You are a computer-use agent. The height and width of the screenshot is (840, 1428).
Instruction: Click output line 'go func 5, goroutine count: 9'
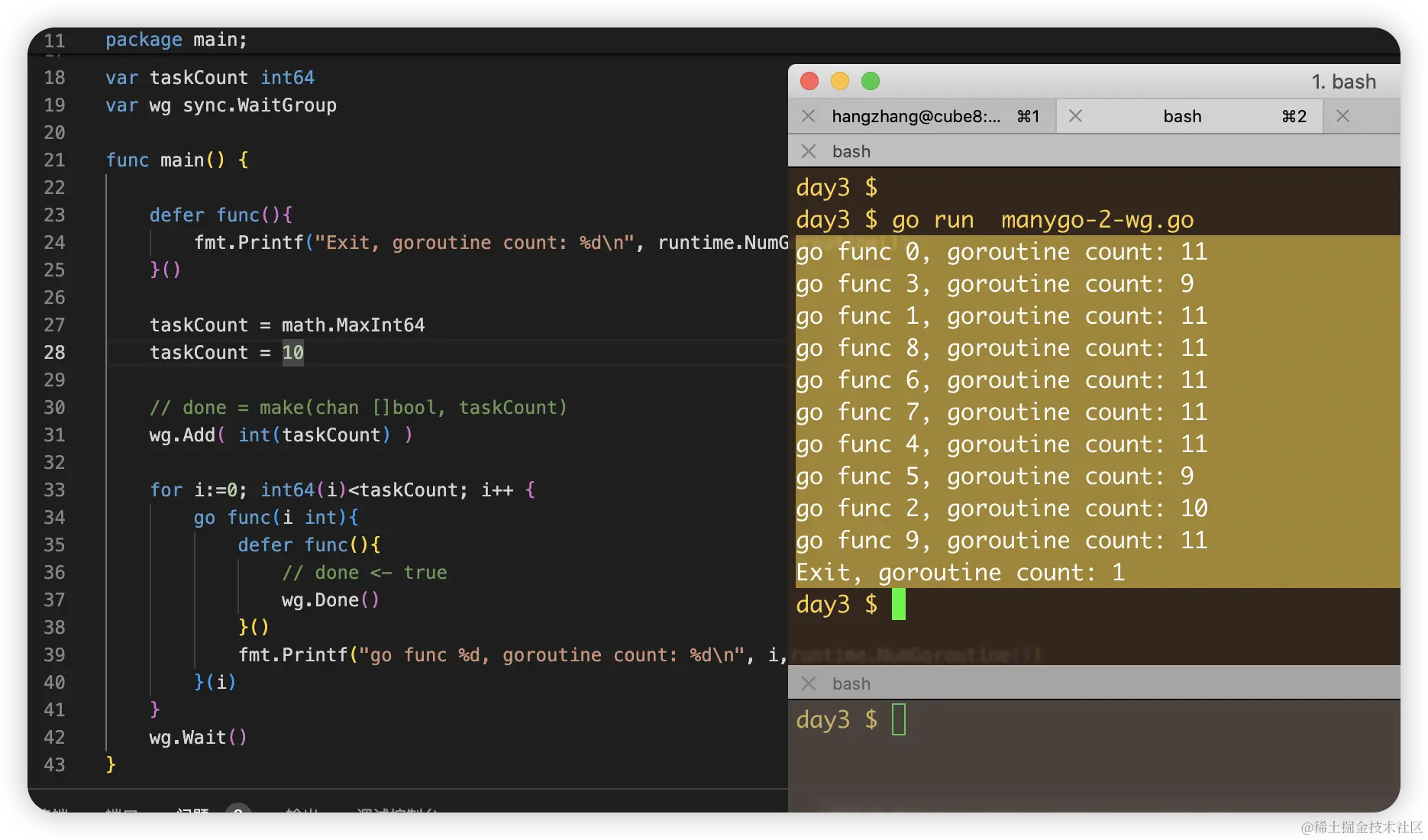pos(994,477)
